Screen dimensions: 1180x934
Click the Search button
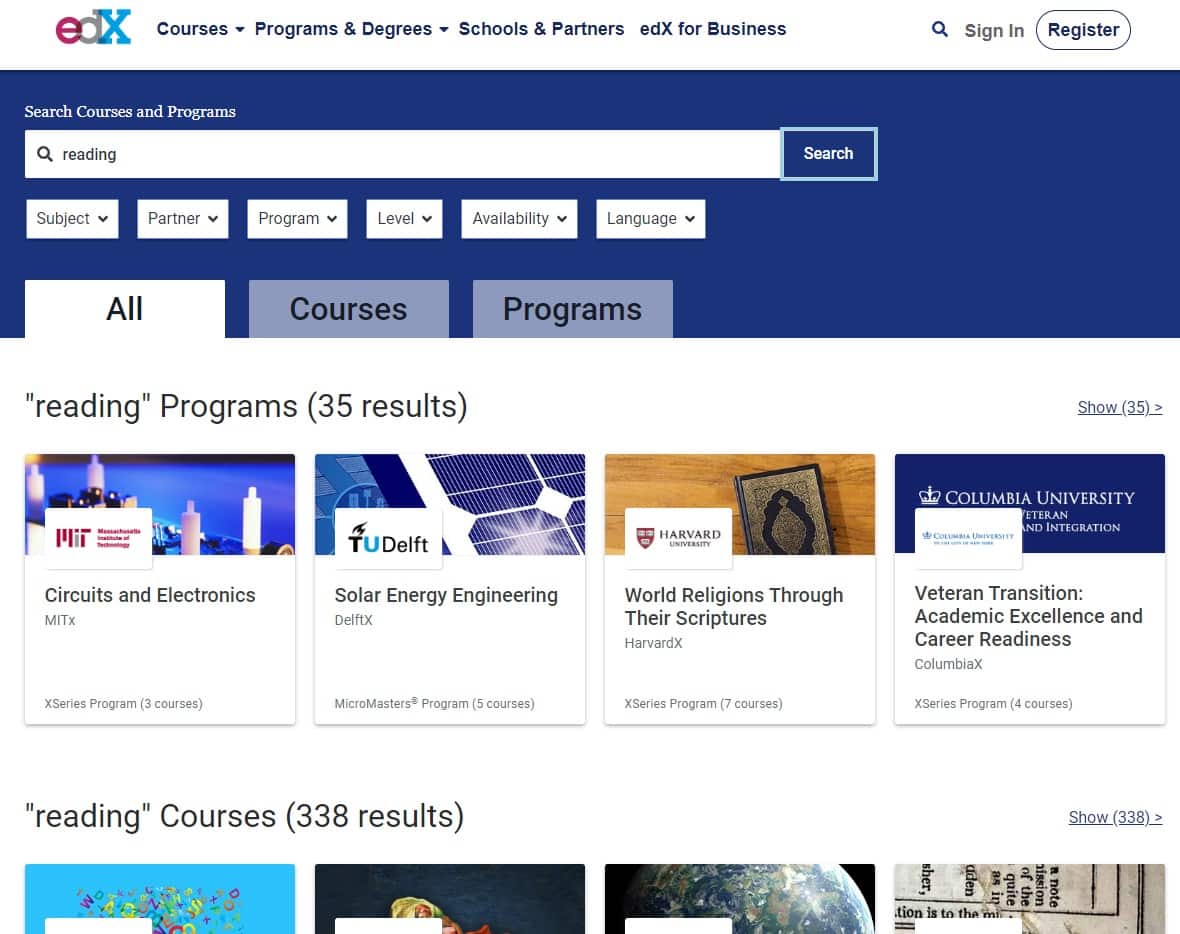[829, 154]
